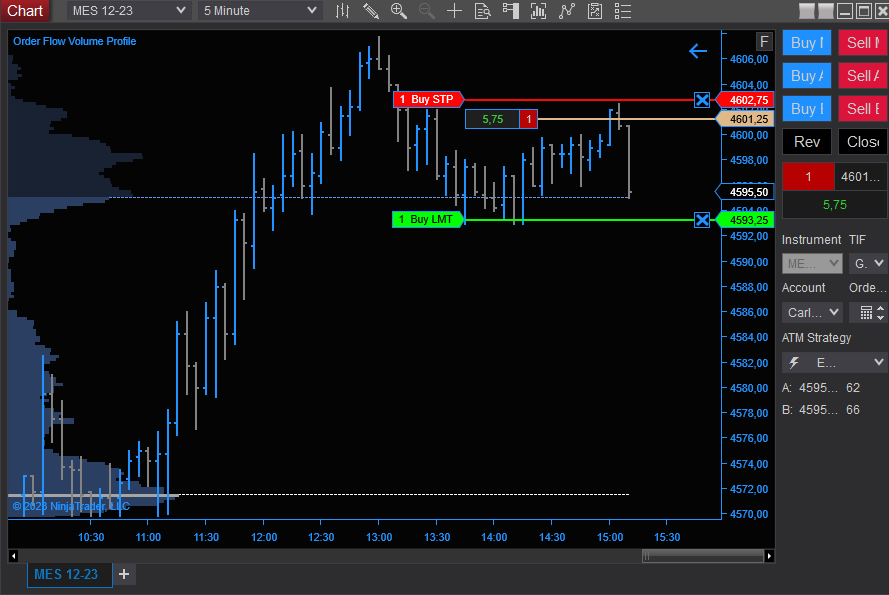Open the Drawing Tools pencil icon
Viewport: 889px width, 595px height.
[371, 11]
